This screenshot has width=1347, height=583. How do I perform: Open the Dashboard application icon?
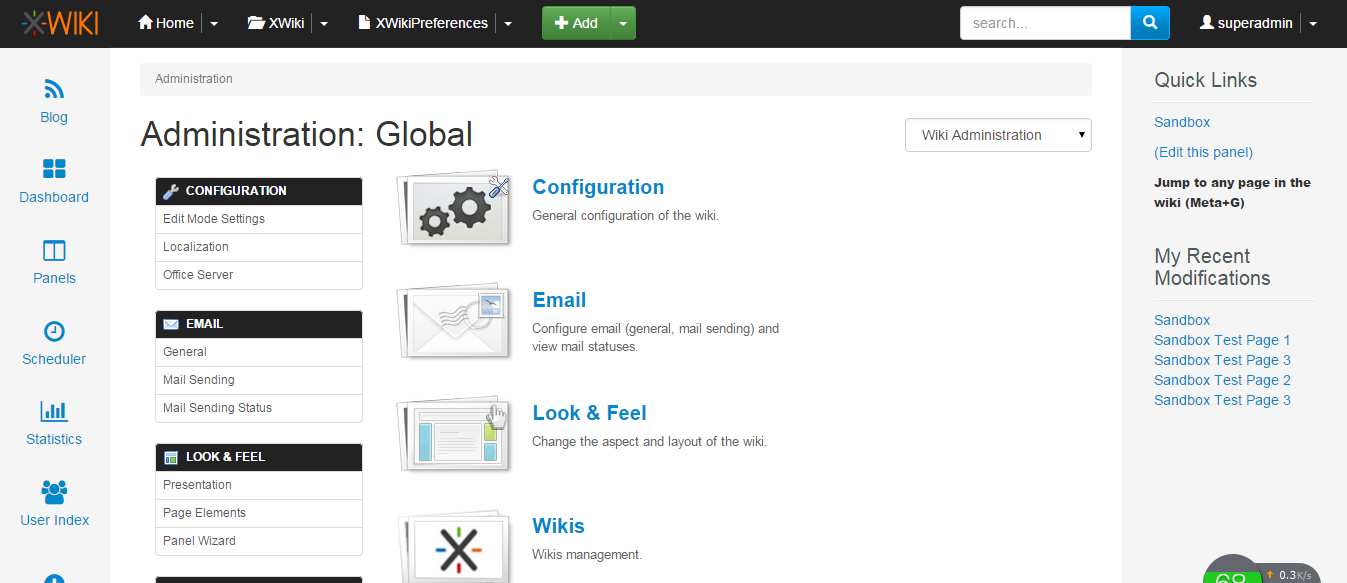[54, 169]
